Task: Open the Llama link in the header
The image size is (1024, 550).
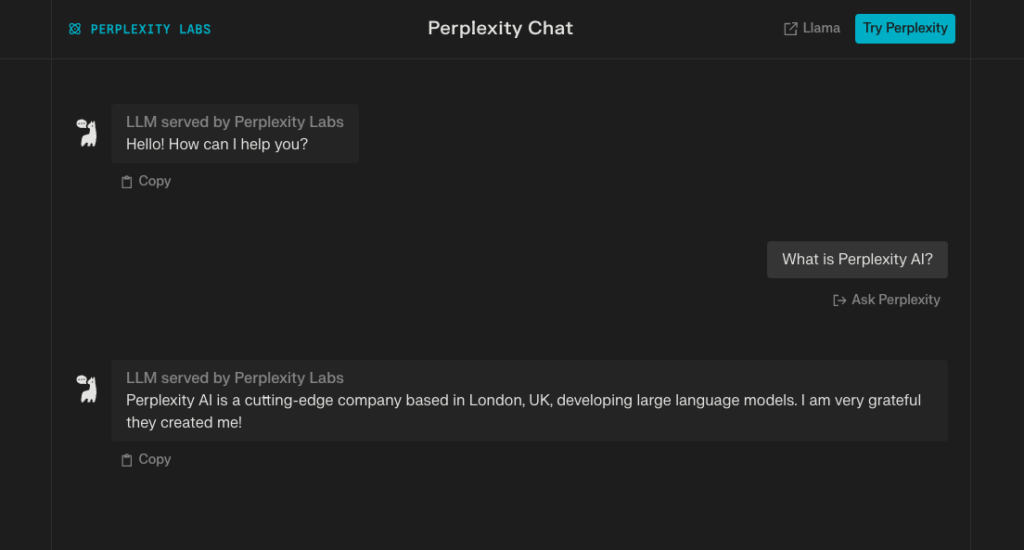Action: pyautogui.click(x=812, y=29)
